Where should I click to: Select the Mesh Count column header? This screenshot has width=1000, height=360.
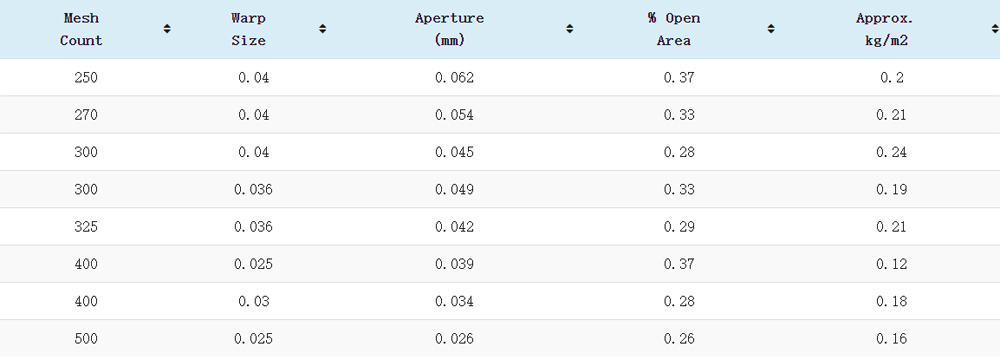pos(81,29)
